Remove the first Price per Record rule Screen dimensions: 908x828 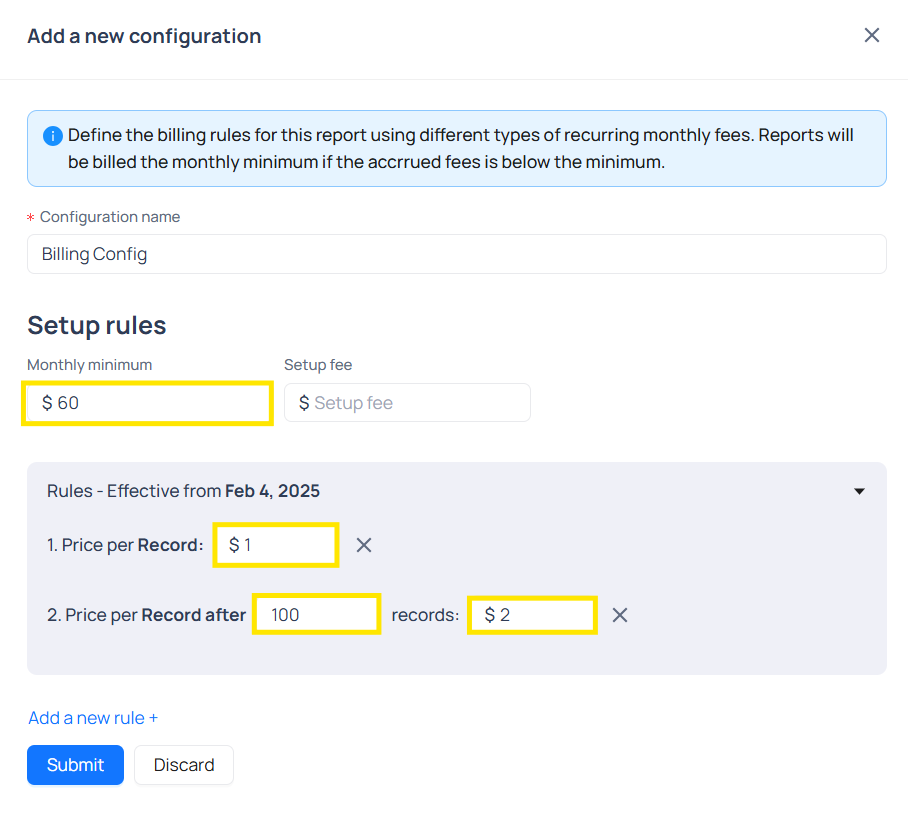(x=364, y=545)
